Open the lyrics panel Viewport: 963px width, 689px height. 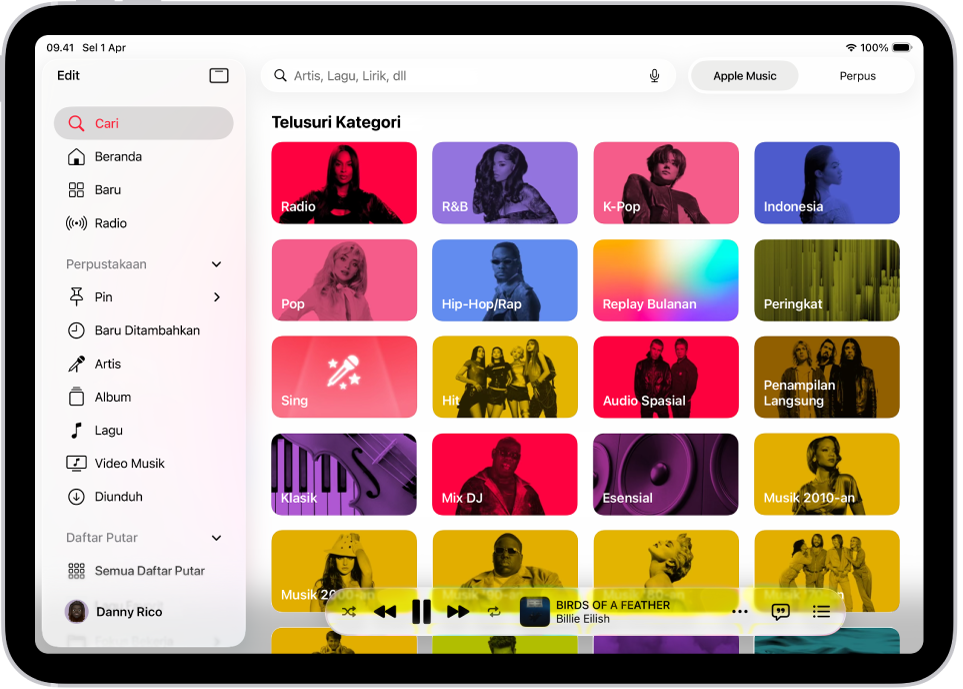point(780,611)
